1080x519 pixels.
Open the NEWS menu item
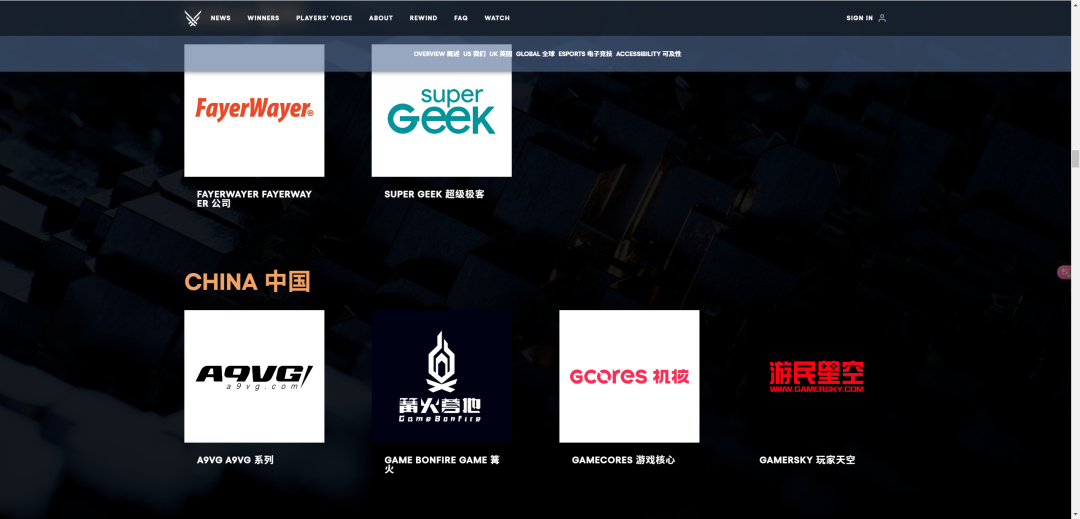[x=220, y=18]
